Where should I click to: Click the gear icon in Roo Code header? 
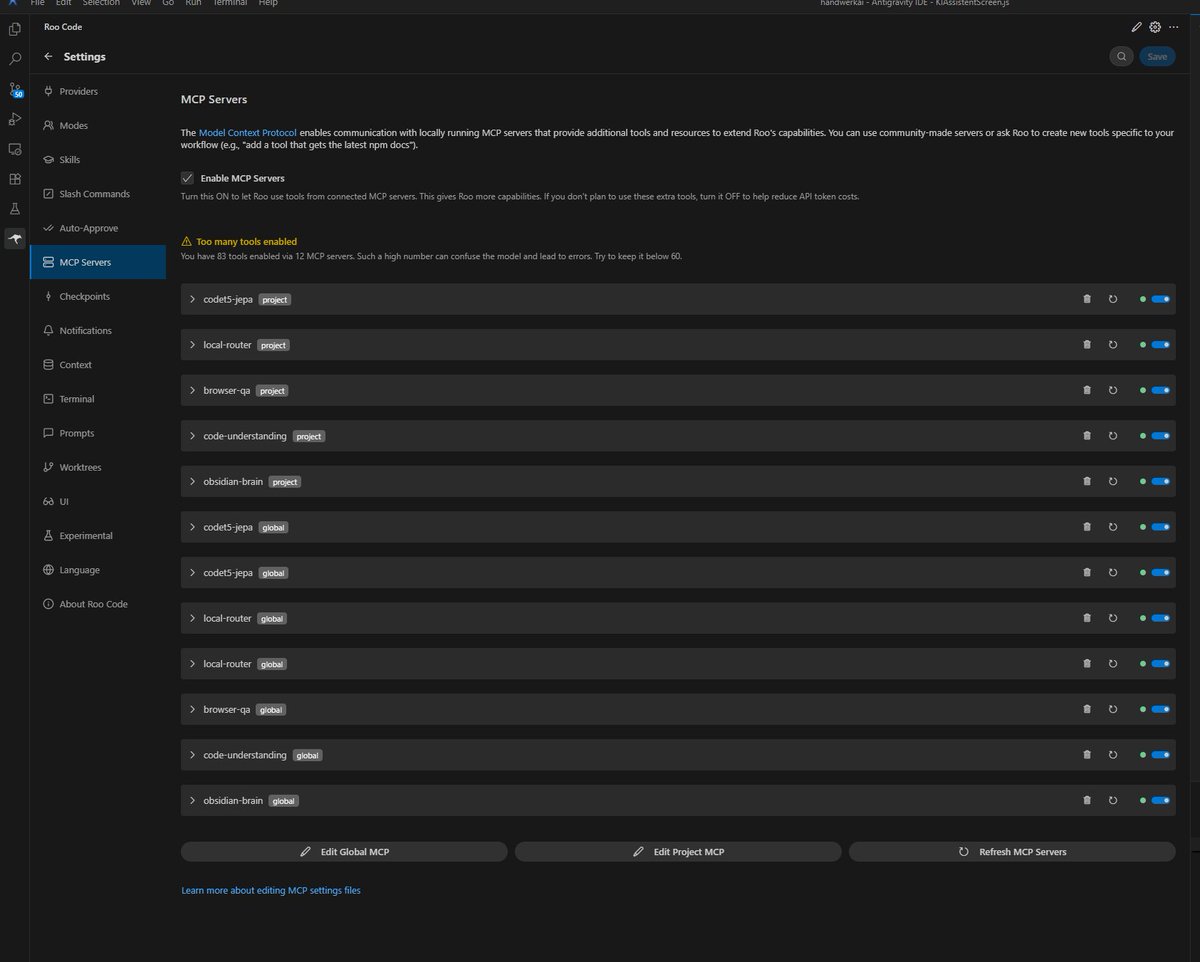point(1155,27)
